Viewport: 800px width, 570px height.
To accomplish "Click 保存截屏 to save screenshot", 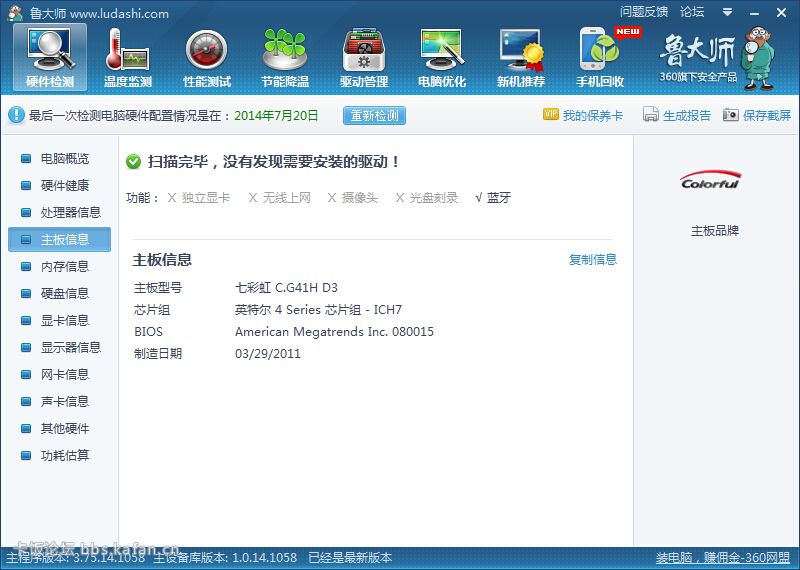I will pos(767,115).
